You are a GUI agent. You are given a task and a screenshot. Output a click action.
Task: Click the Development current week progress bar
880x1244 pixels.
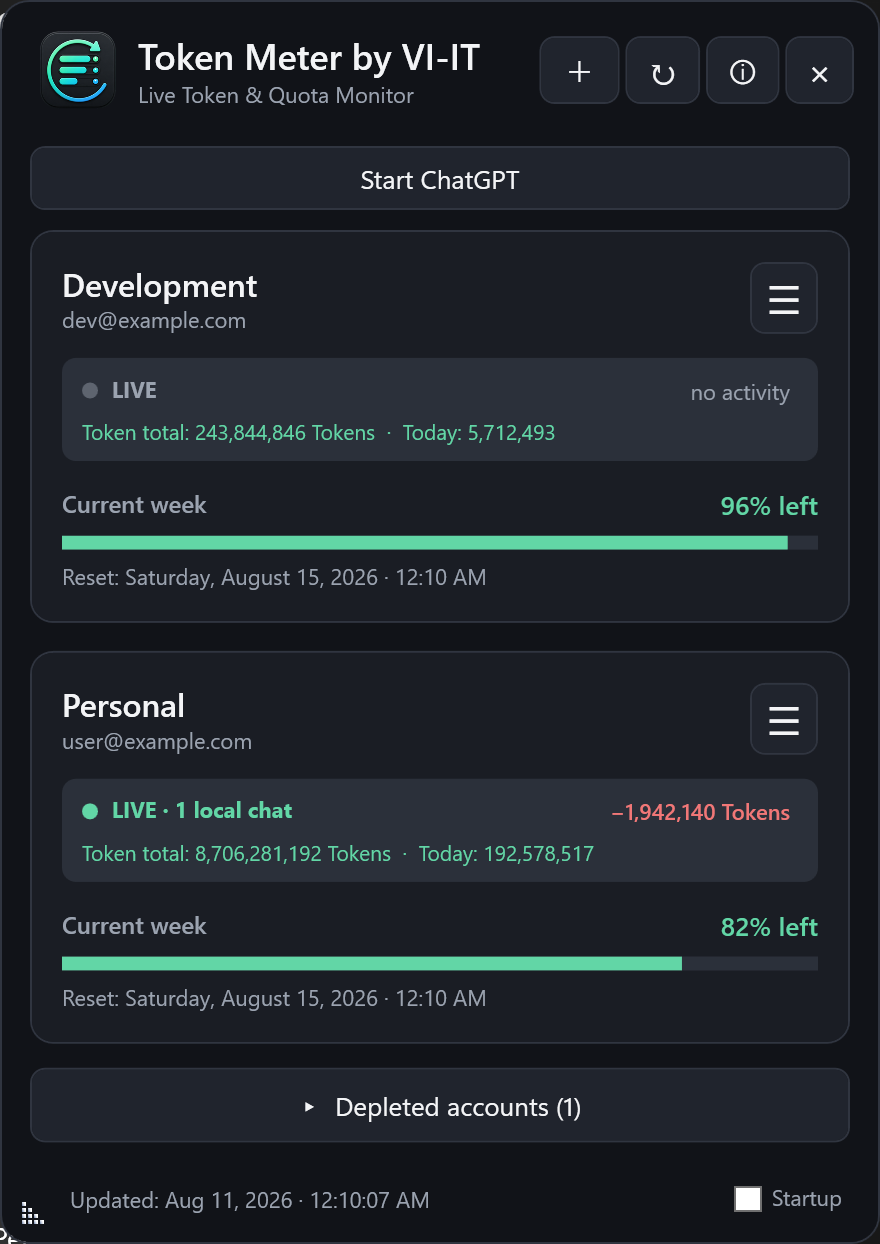[440, 542]
